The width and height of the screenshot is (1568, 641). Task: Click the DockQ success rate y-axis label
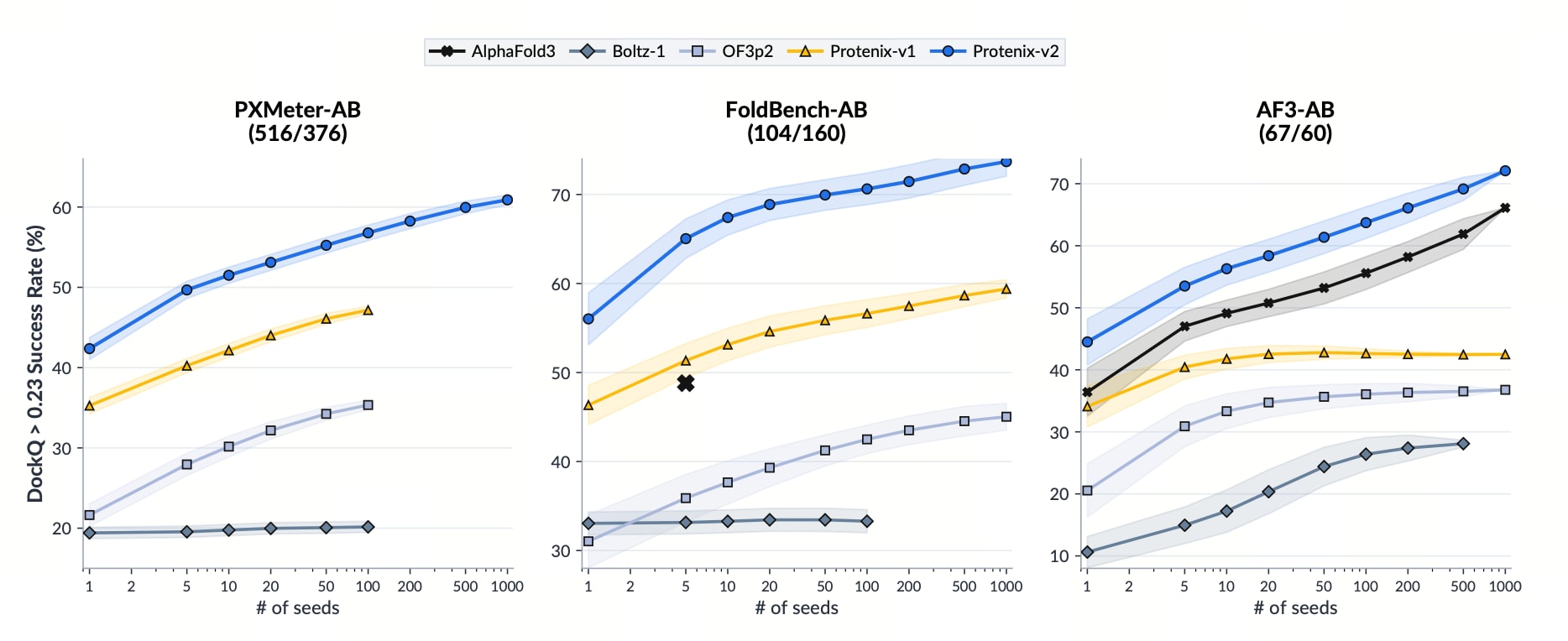click(35, 363)
